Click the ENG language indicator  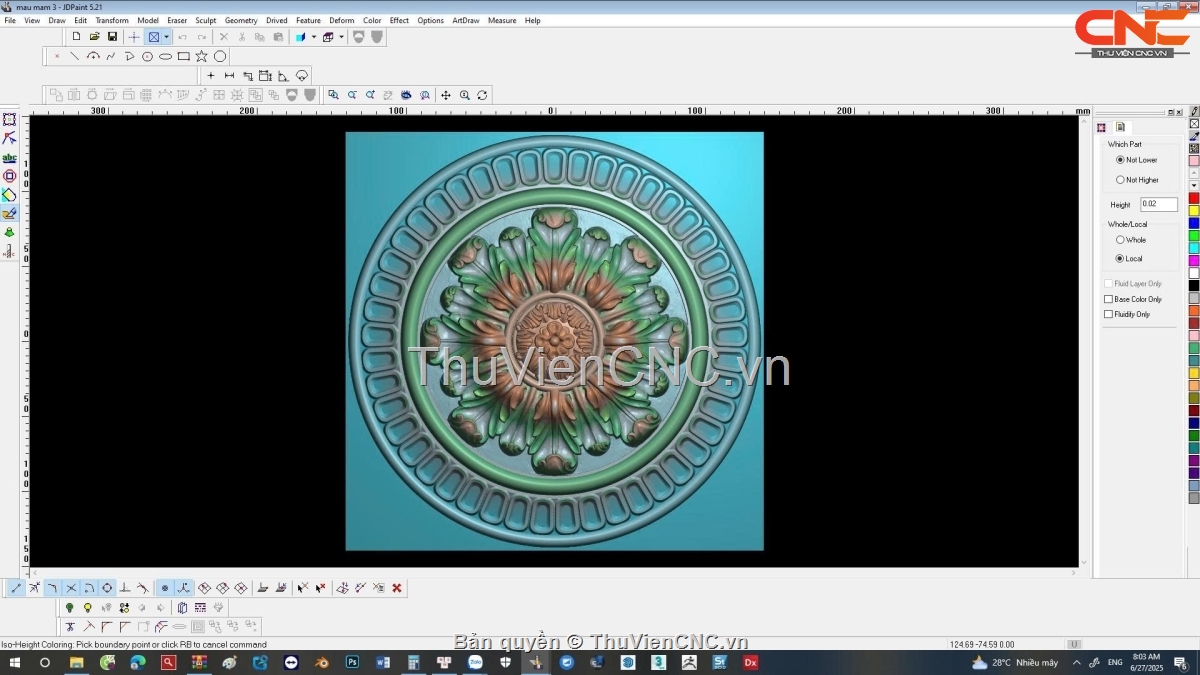(x=1115, y=662)
